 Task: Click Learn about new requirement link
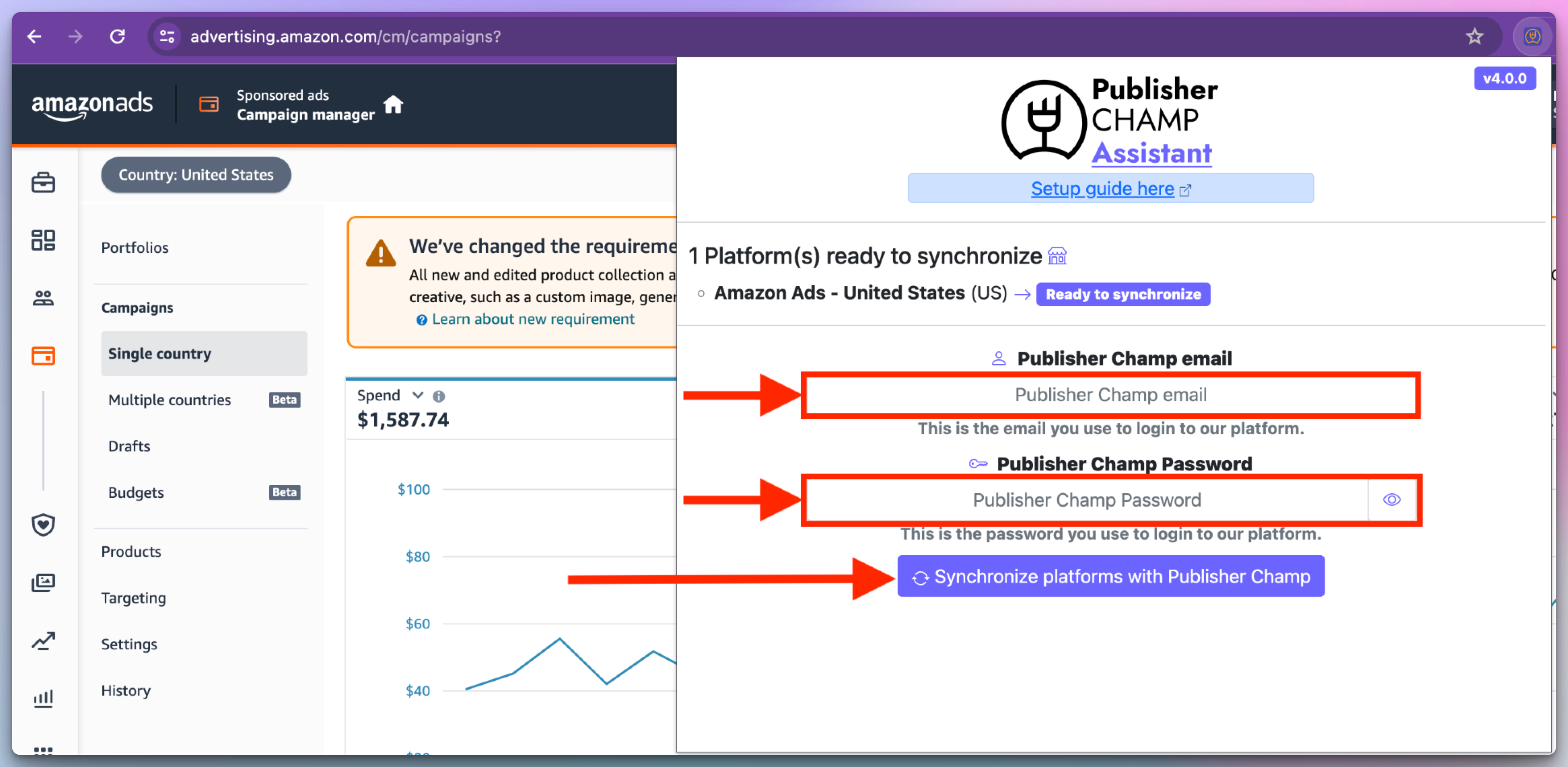coord(533,319)
